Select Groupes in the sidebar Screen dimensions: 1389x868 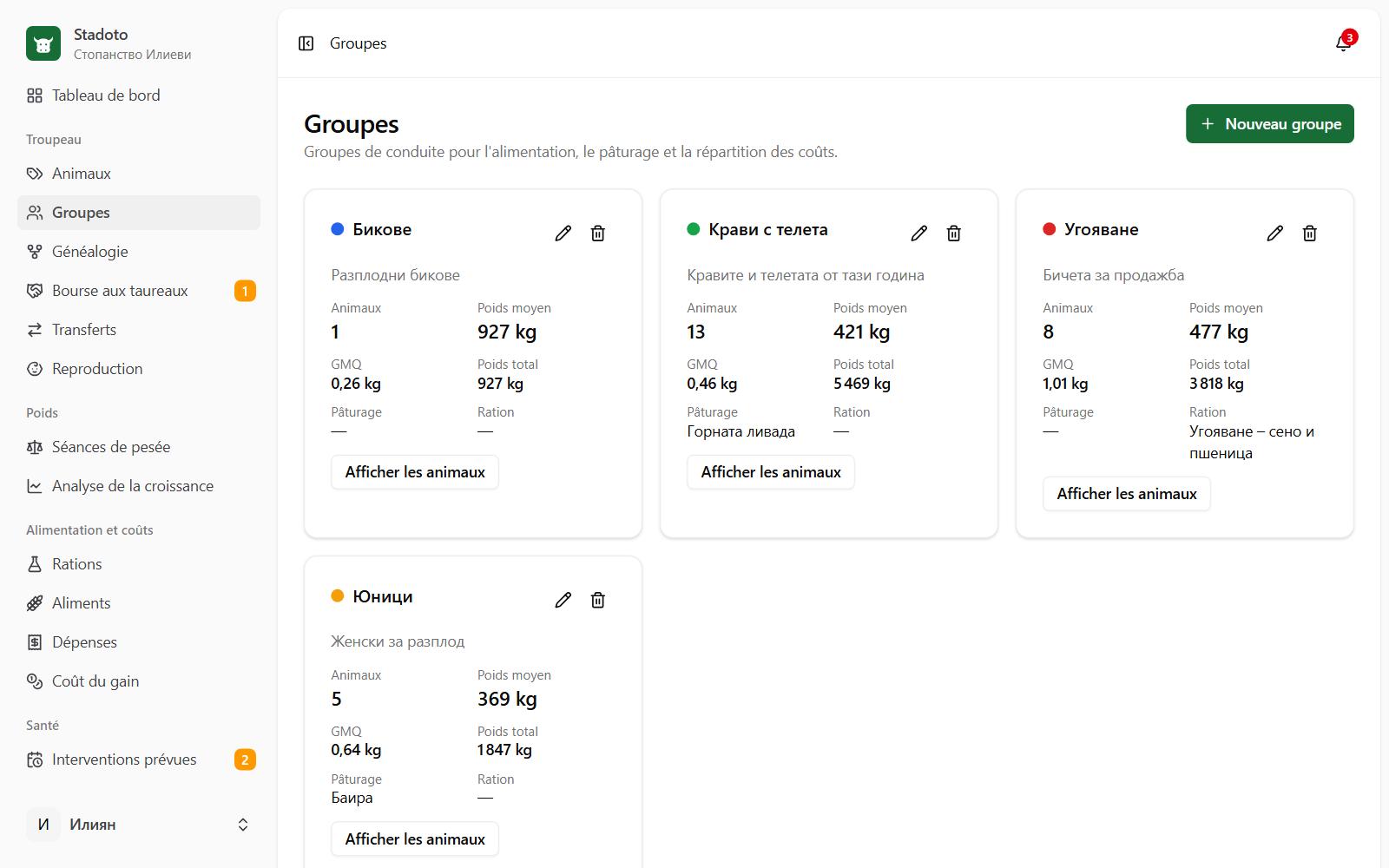pos(139,213)
